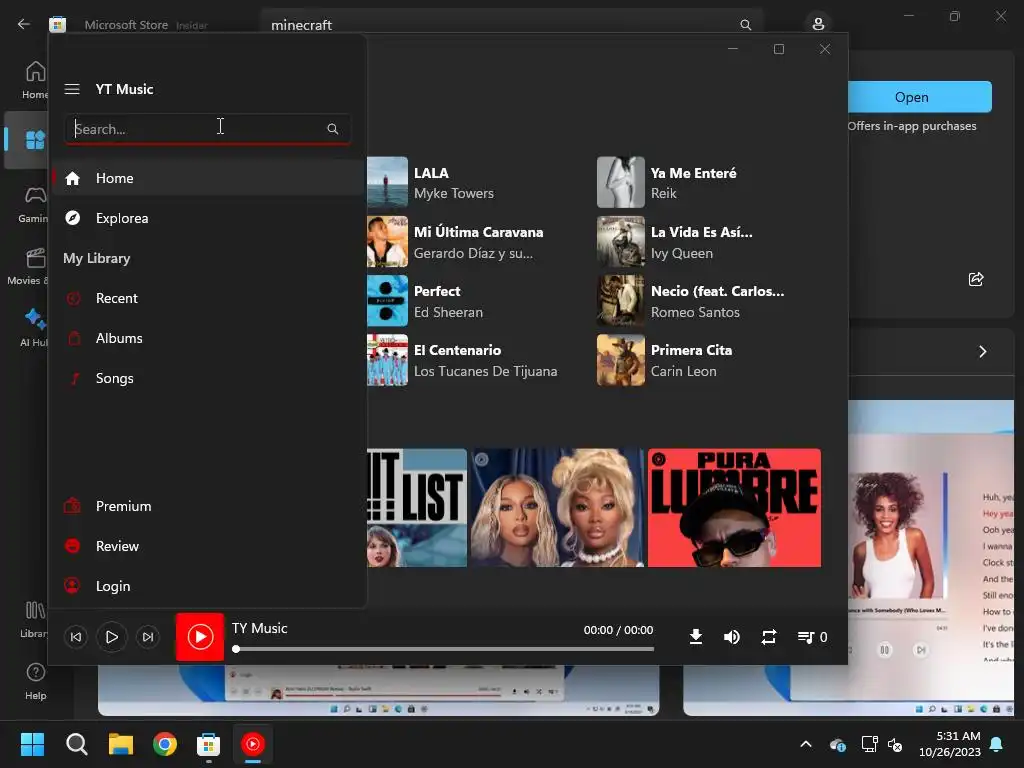Open the Pura Lumbre playlist card

click(x=734, y=507)
